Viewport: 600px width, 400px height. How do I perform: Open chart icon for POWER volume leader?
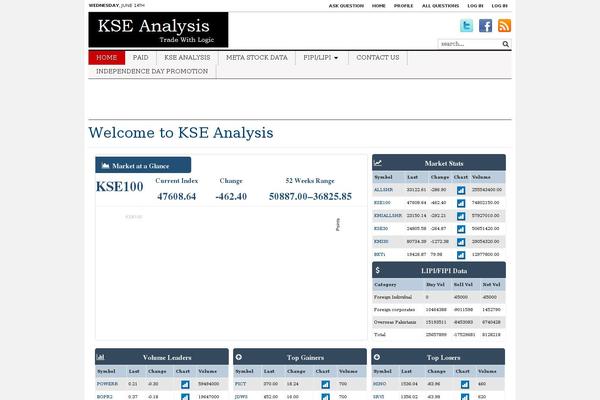click(x=185, y=384)
